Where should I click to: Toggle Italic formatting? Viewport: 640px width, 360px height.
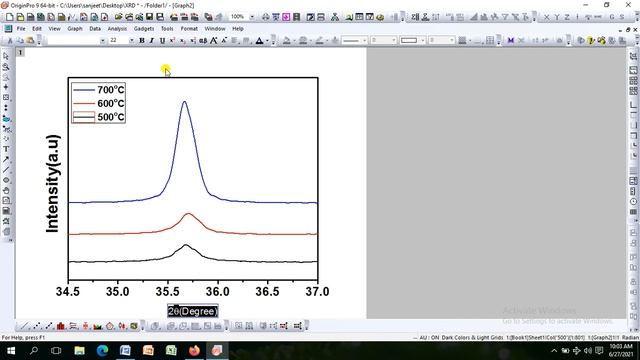(x=152, y=40)
